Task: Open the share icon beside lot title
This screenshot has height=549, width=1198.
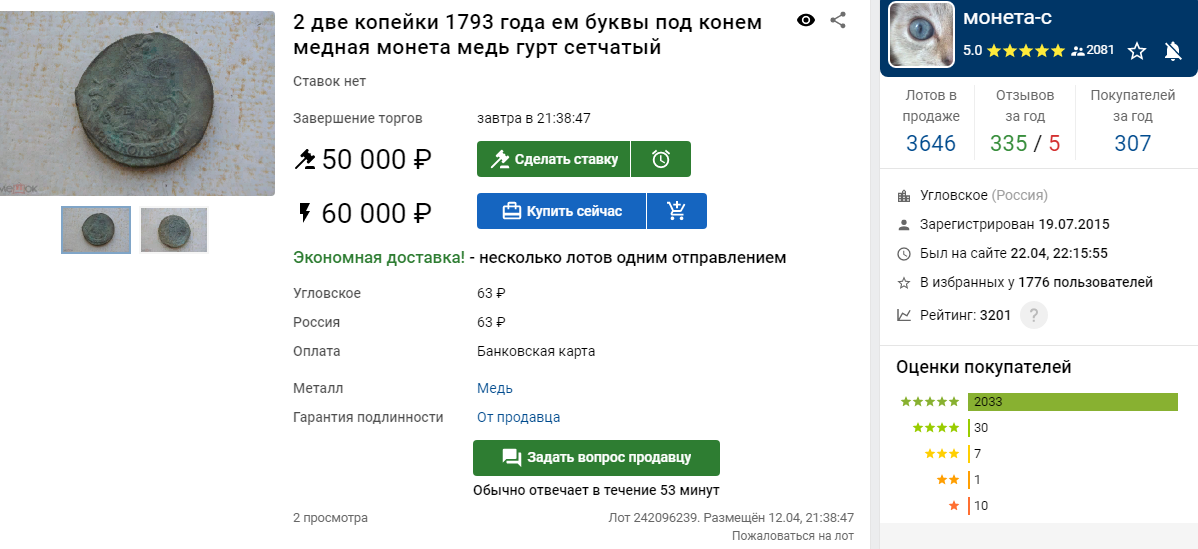Action: 838,21
